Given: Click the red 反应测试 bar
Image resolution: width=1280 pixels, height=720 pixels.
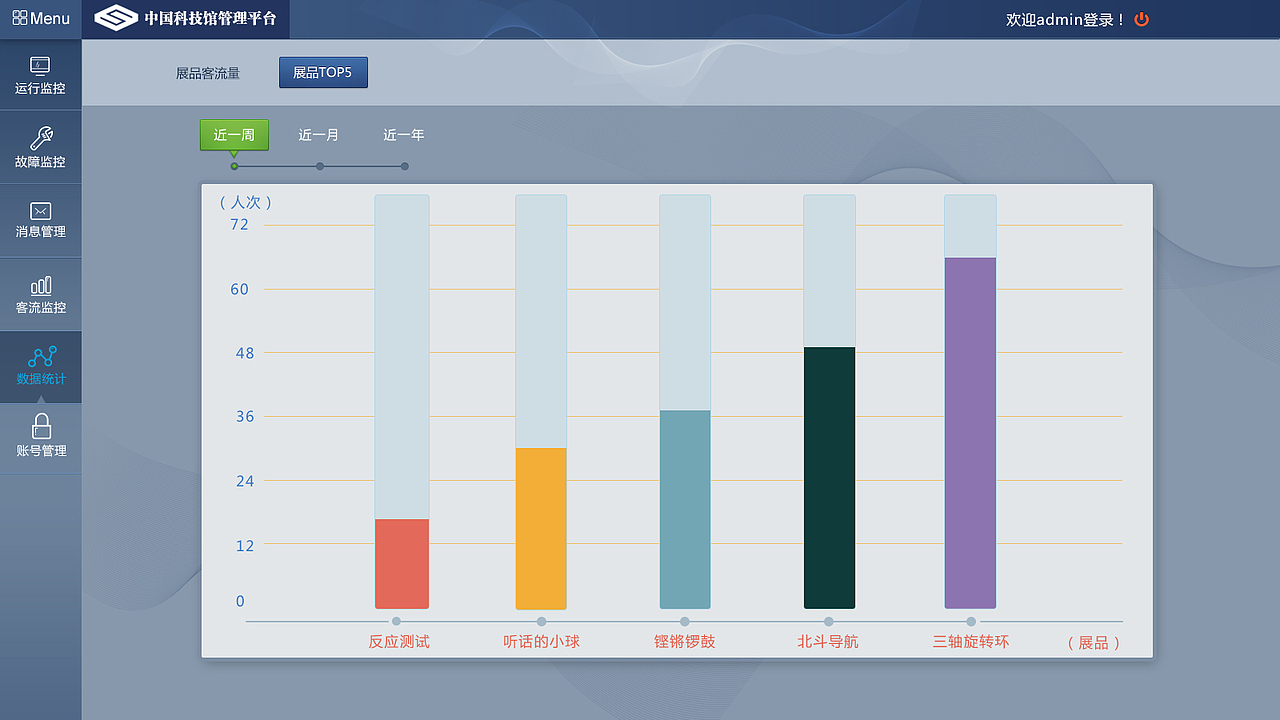Looking at the screenshot, I should pos(402,564).
